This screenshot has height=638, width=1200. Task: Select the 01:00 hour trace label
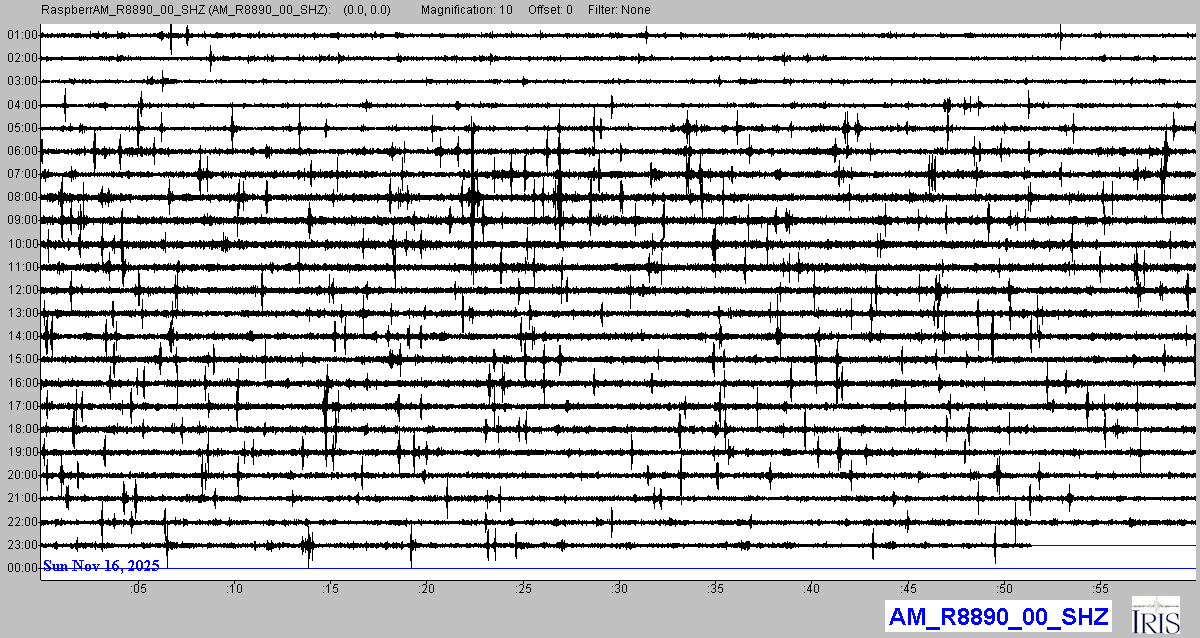(x=22, y=35)
